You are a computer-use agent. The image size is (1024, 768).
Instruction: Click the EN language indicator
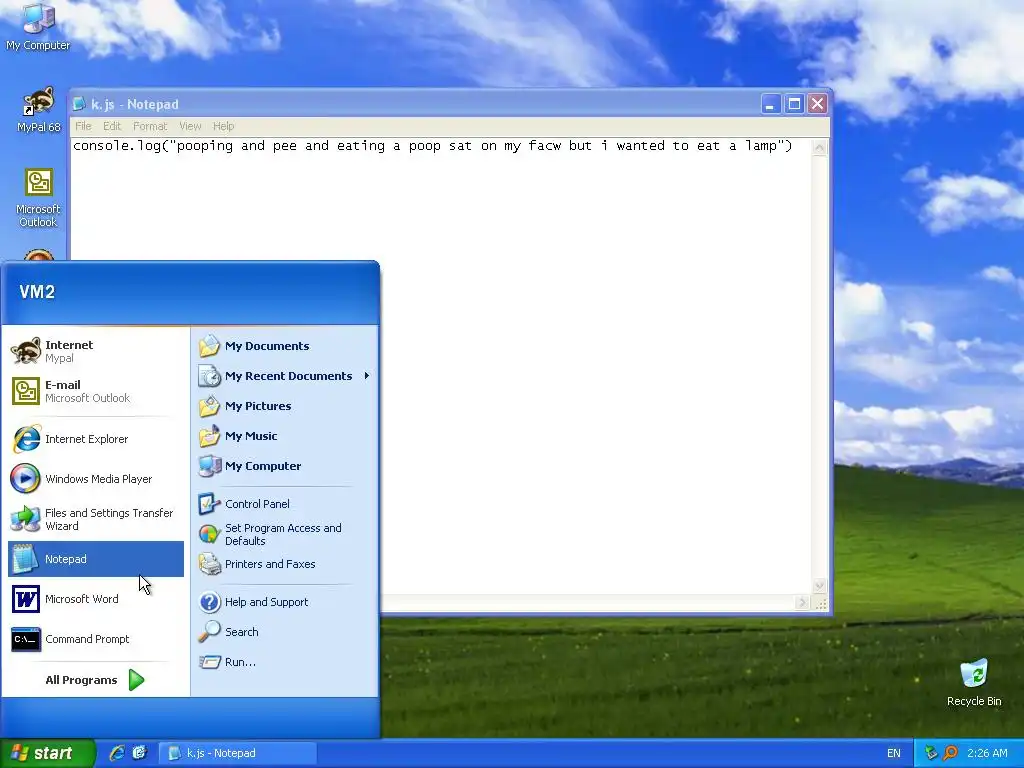[893, 753]
